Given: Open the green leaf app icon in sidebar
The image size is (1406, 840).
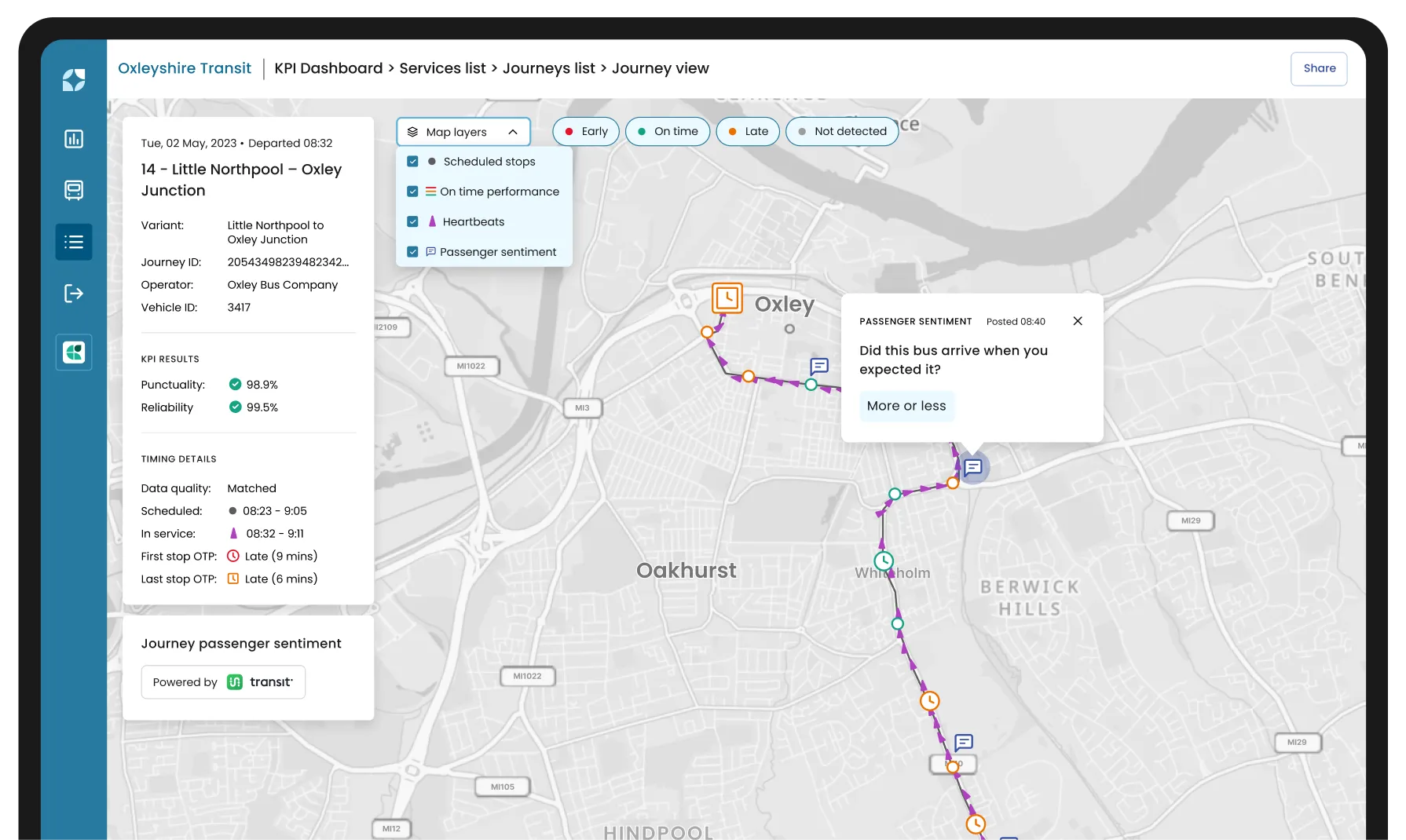Looking at the screenshot, I should [x=74, y=352].
